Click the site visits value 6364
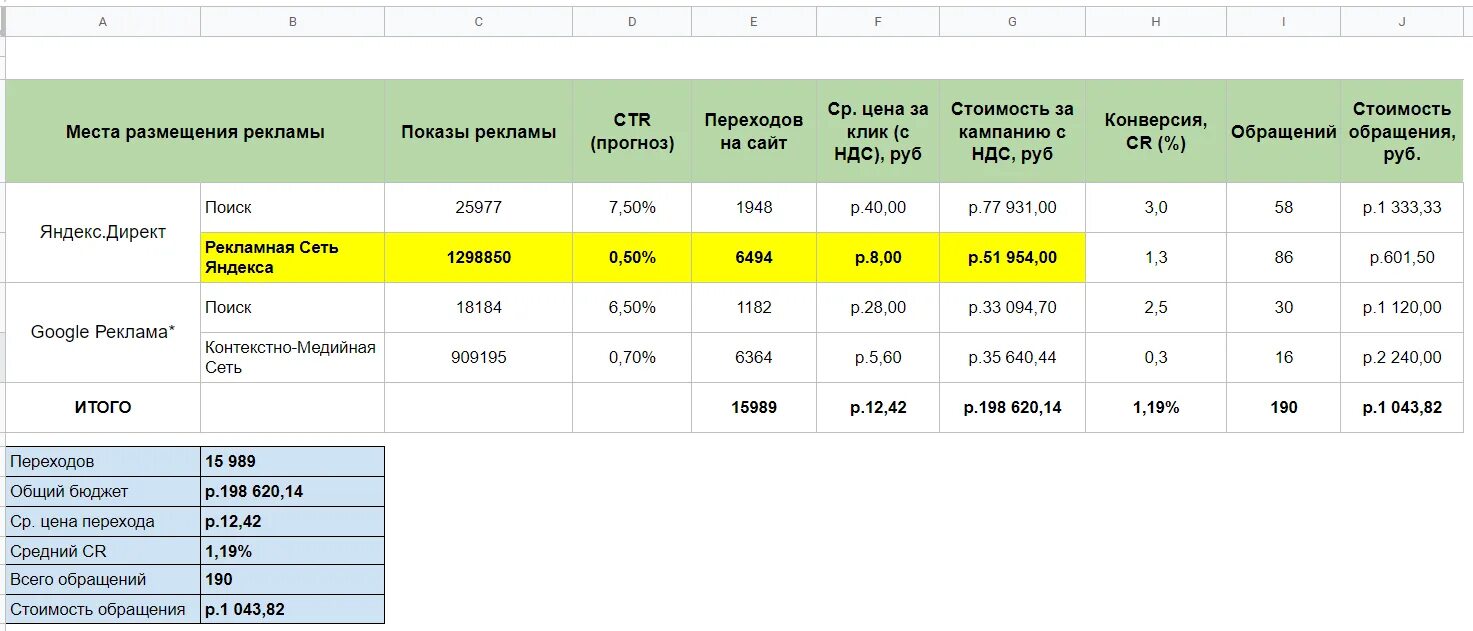Screen dimensions: 1473x631 click(x=754, y=357)
